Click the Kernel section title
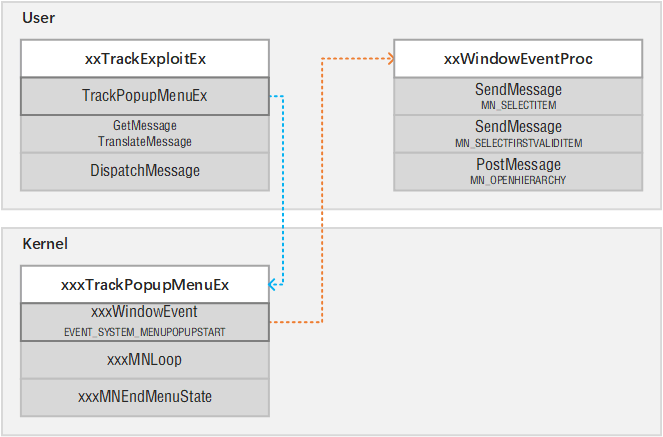The image size is (663, 437). (44, 244)
